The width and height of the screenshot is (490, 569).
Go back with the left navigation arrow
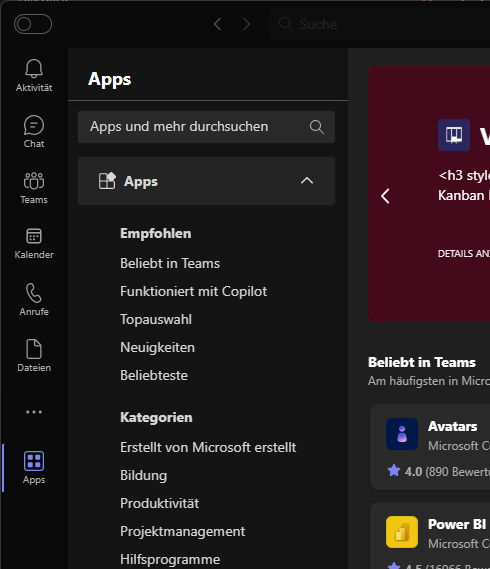click(x=217, y=24)
